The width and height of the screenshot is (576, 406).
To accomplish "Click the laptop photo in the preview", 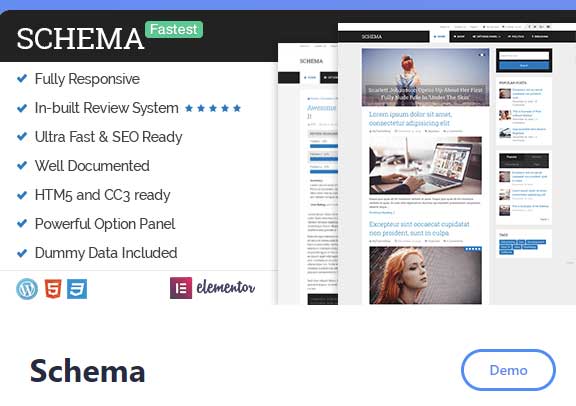I will click(425, 165).
